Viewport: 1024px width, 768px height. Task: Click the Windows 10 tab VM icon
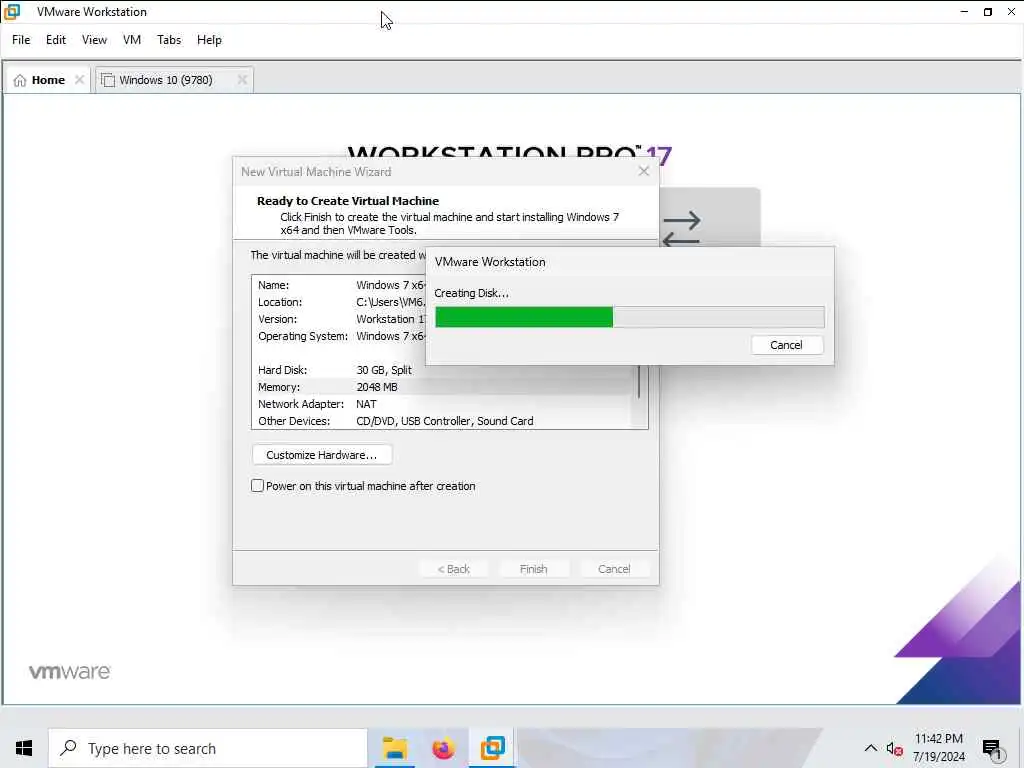coord(108,80)
